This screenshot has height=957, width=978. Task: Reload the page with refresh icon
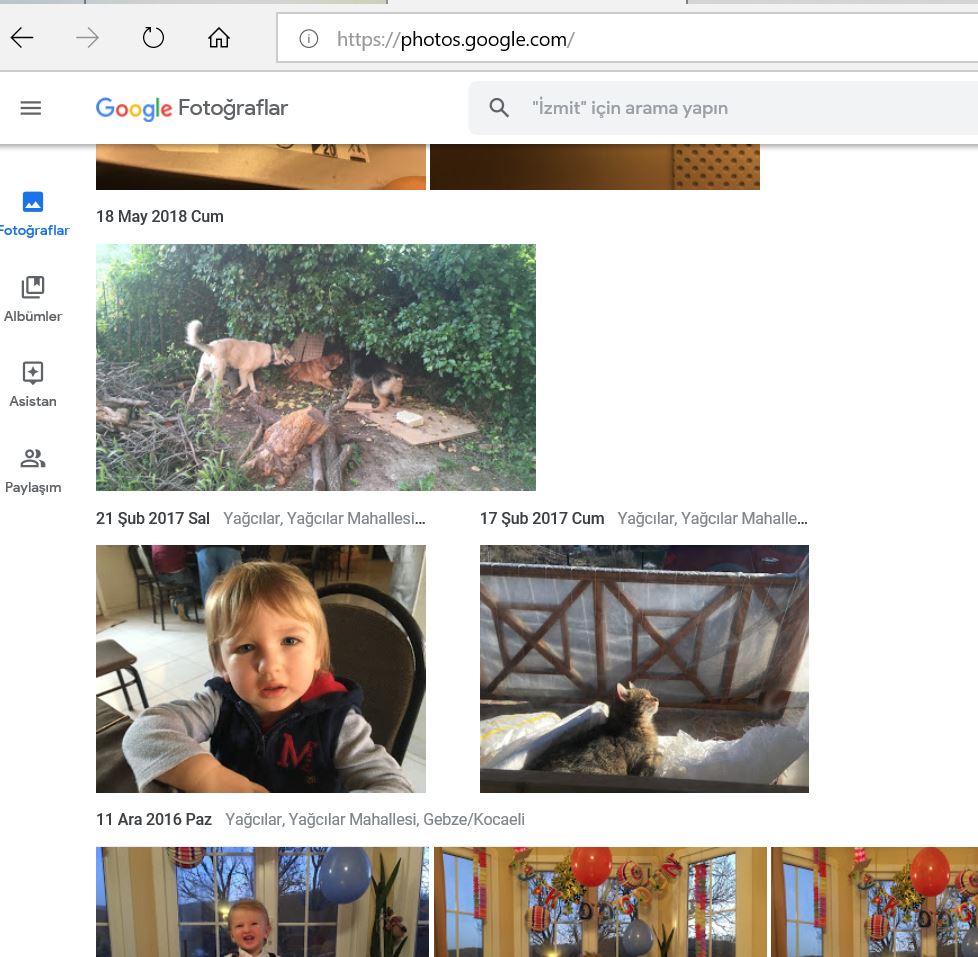153,38
